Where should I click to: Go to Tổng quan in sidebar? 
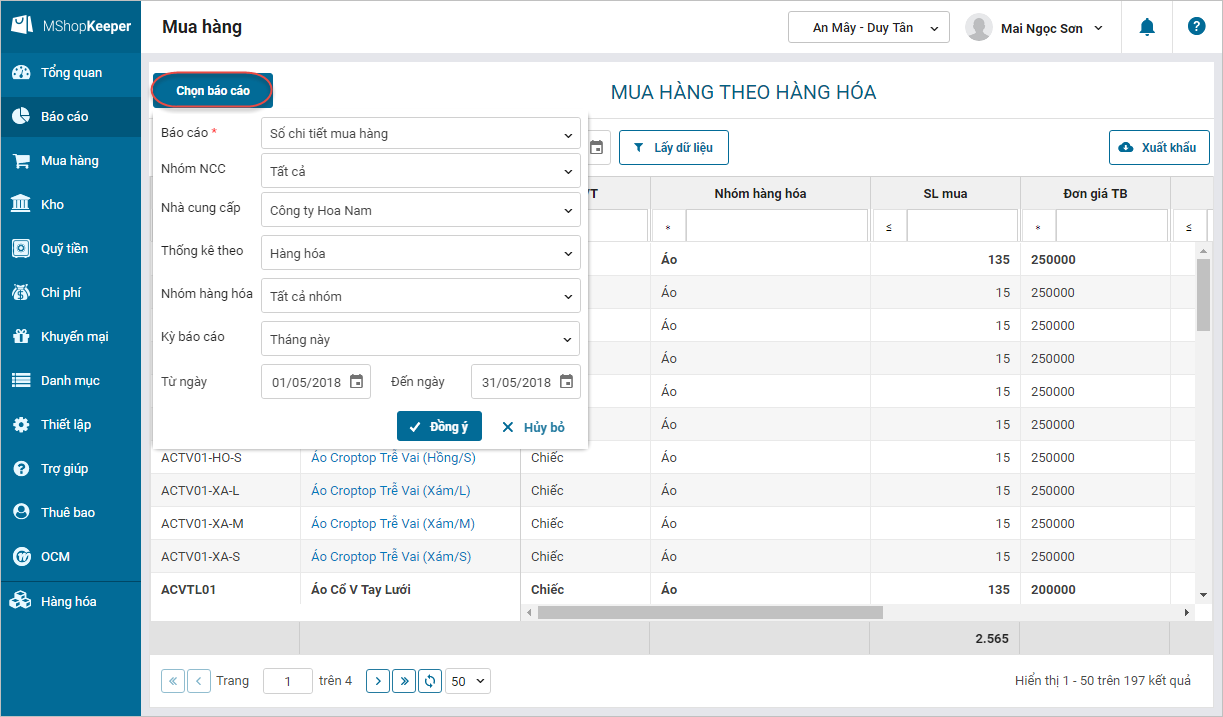[70, 73]
